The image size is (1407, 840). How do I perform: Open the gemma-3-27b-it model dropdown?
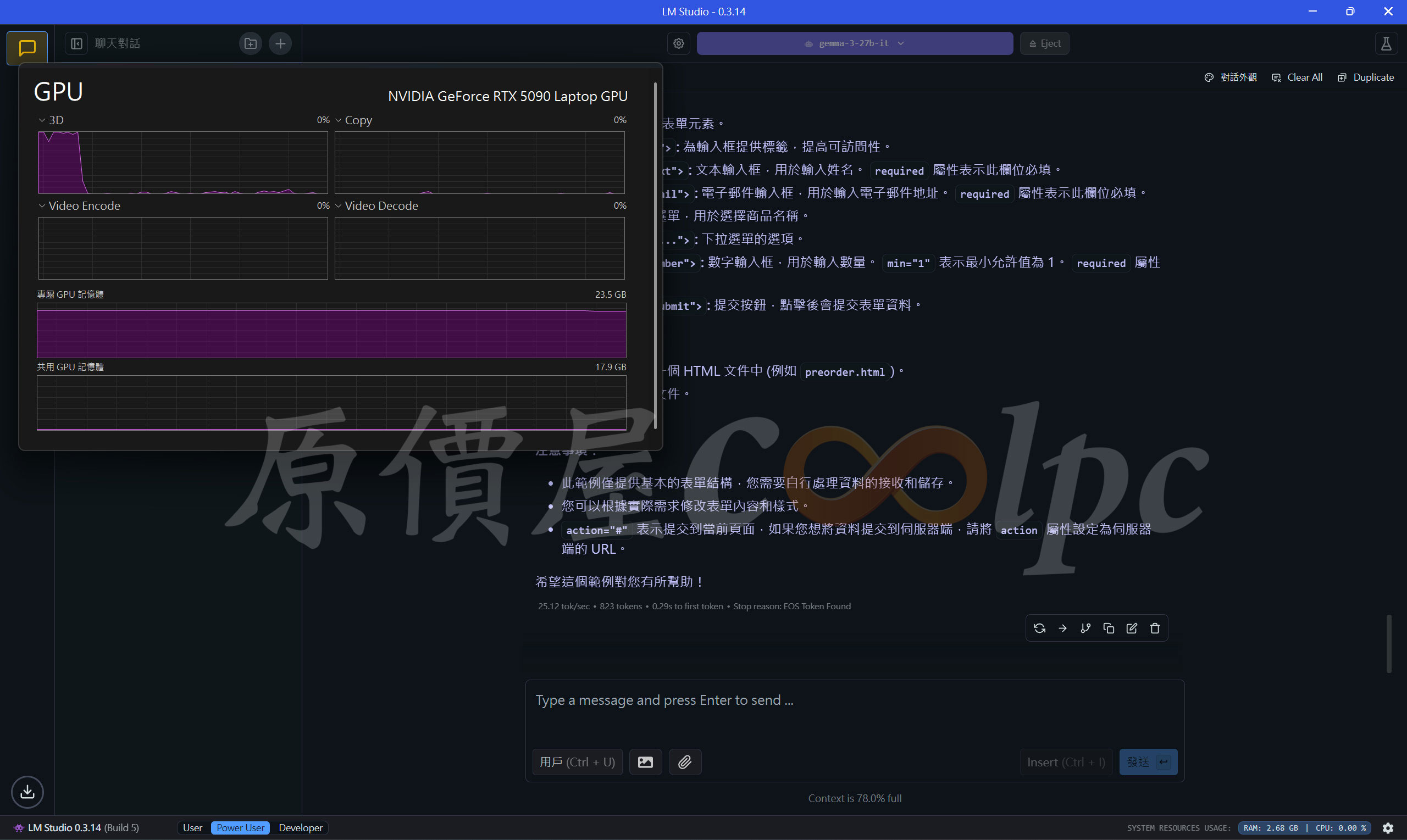click(855, 43)
